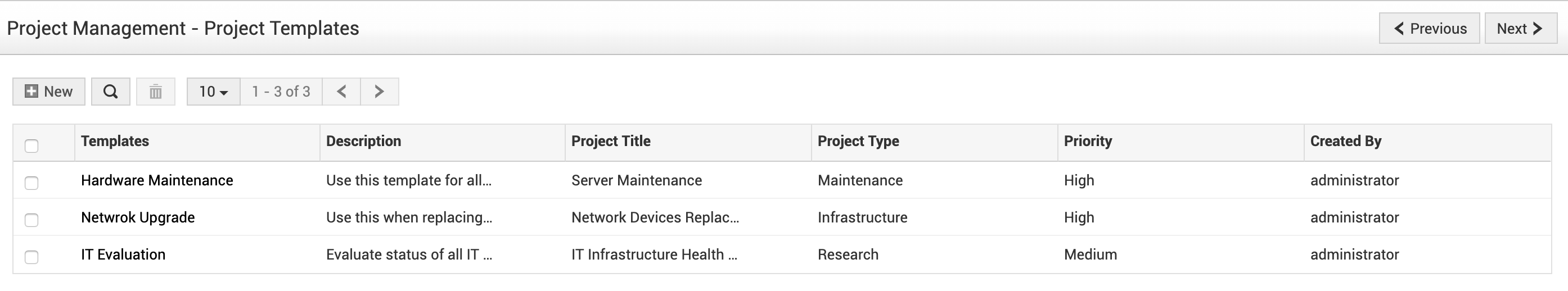
Task: Sort by the Priority column header
Action: click(x=1088, y=141)
